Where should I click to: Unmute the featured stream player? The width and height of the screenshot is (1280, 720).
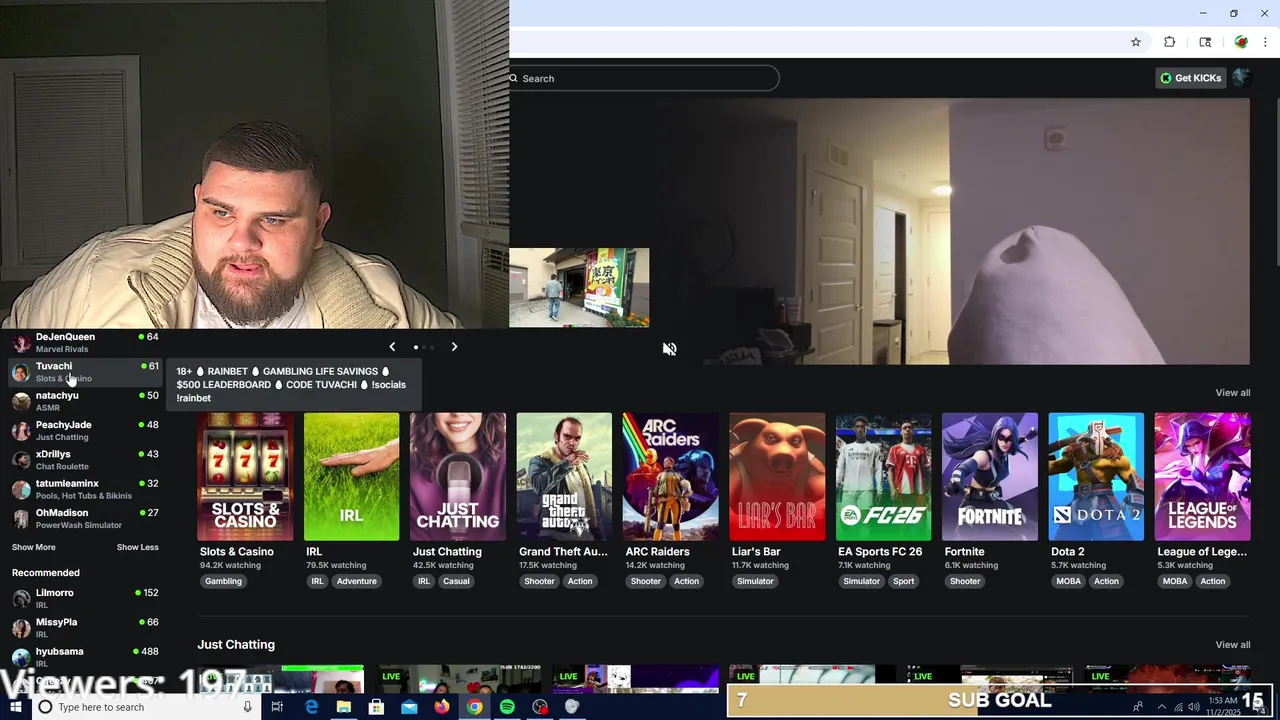point(669,349)
